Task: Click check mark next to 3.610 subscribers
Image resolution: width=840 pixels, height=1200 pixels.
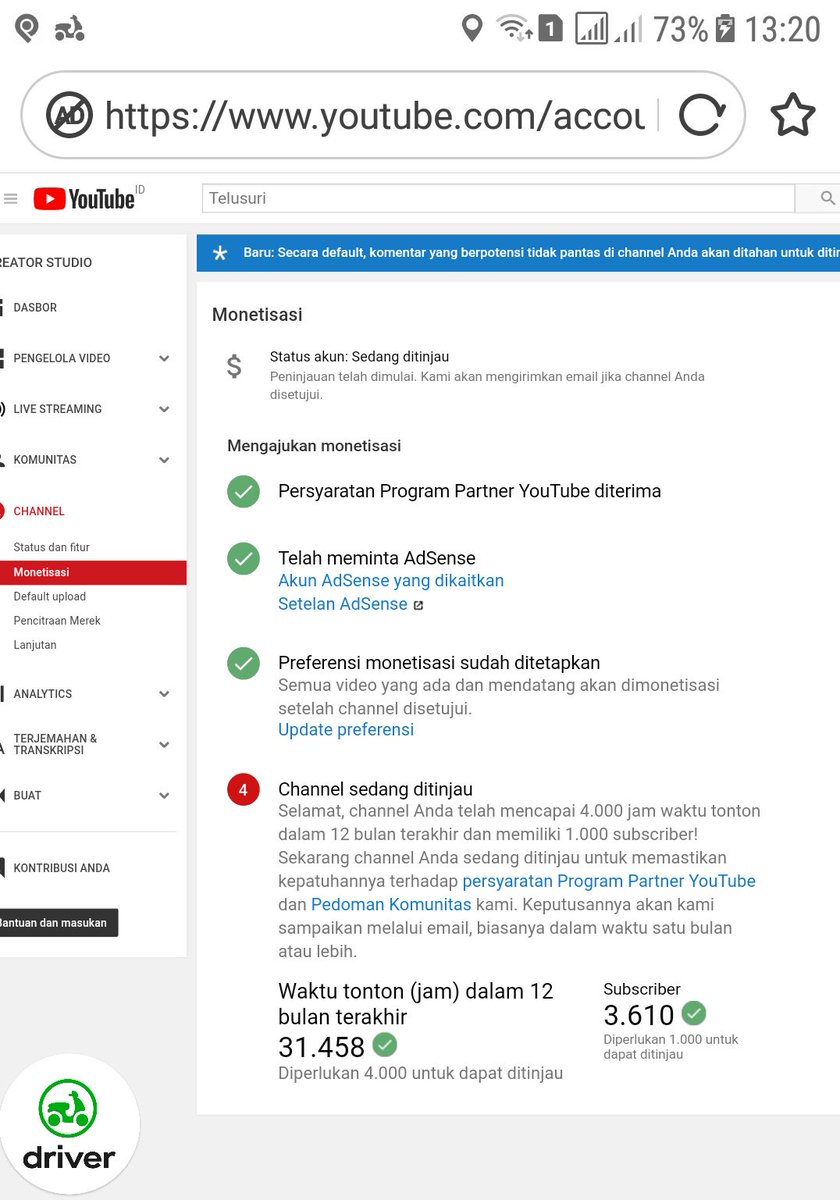Action: point(694,1013)
